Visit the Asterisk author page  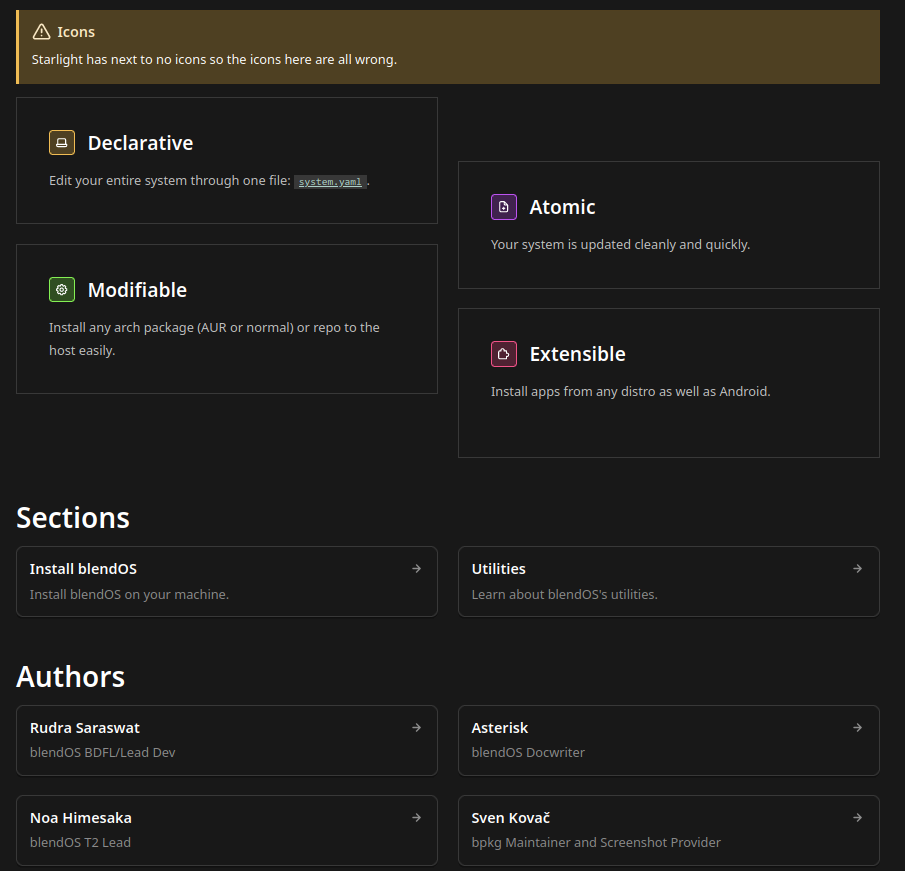pyautogui.click(x=500, y=728)
